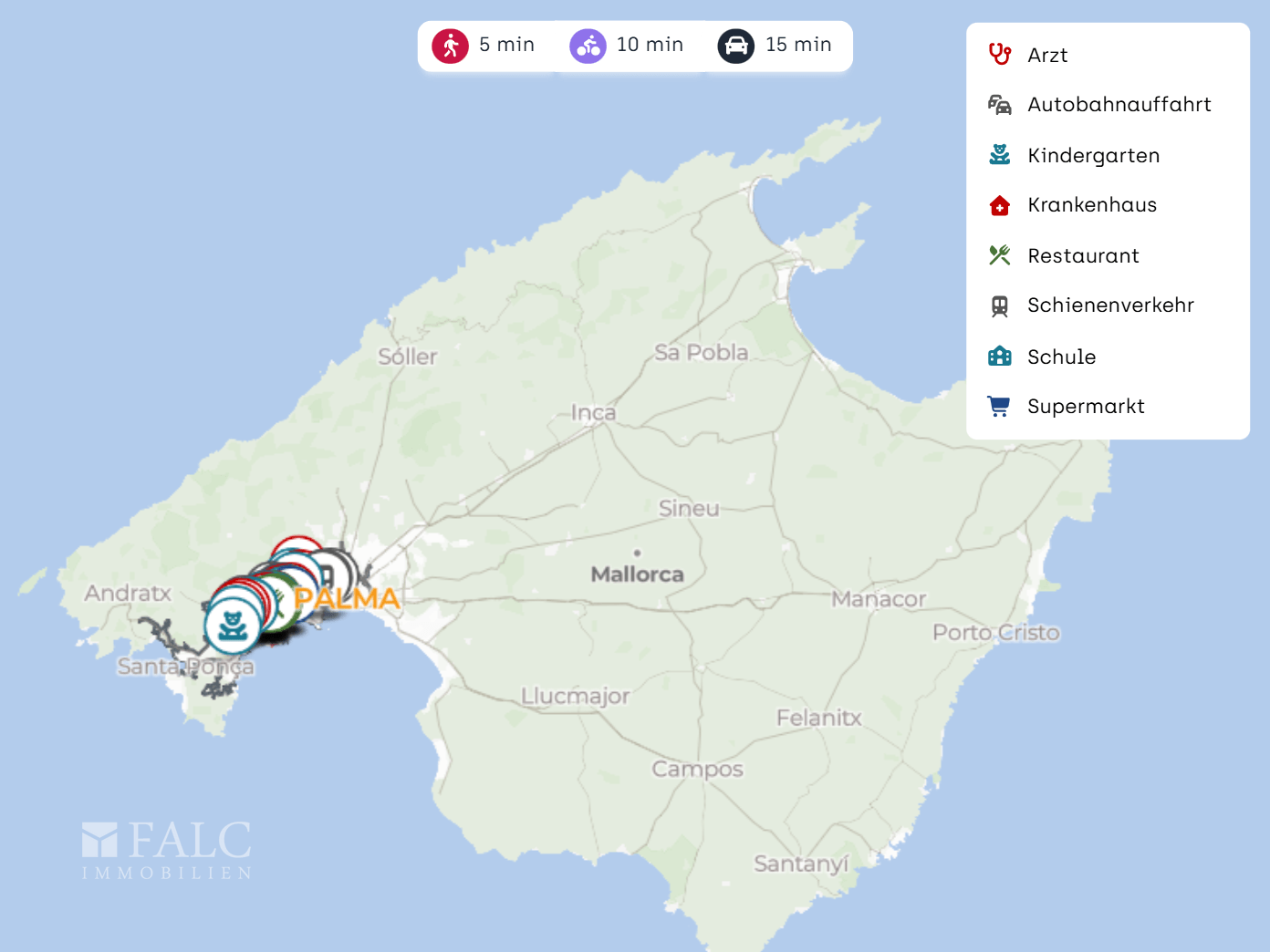Click the green restaurant marker near Palma
Image resolution: width=1270 pixels, height=952 pixels.
[x=284, y=603]
